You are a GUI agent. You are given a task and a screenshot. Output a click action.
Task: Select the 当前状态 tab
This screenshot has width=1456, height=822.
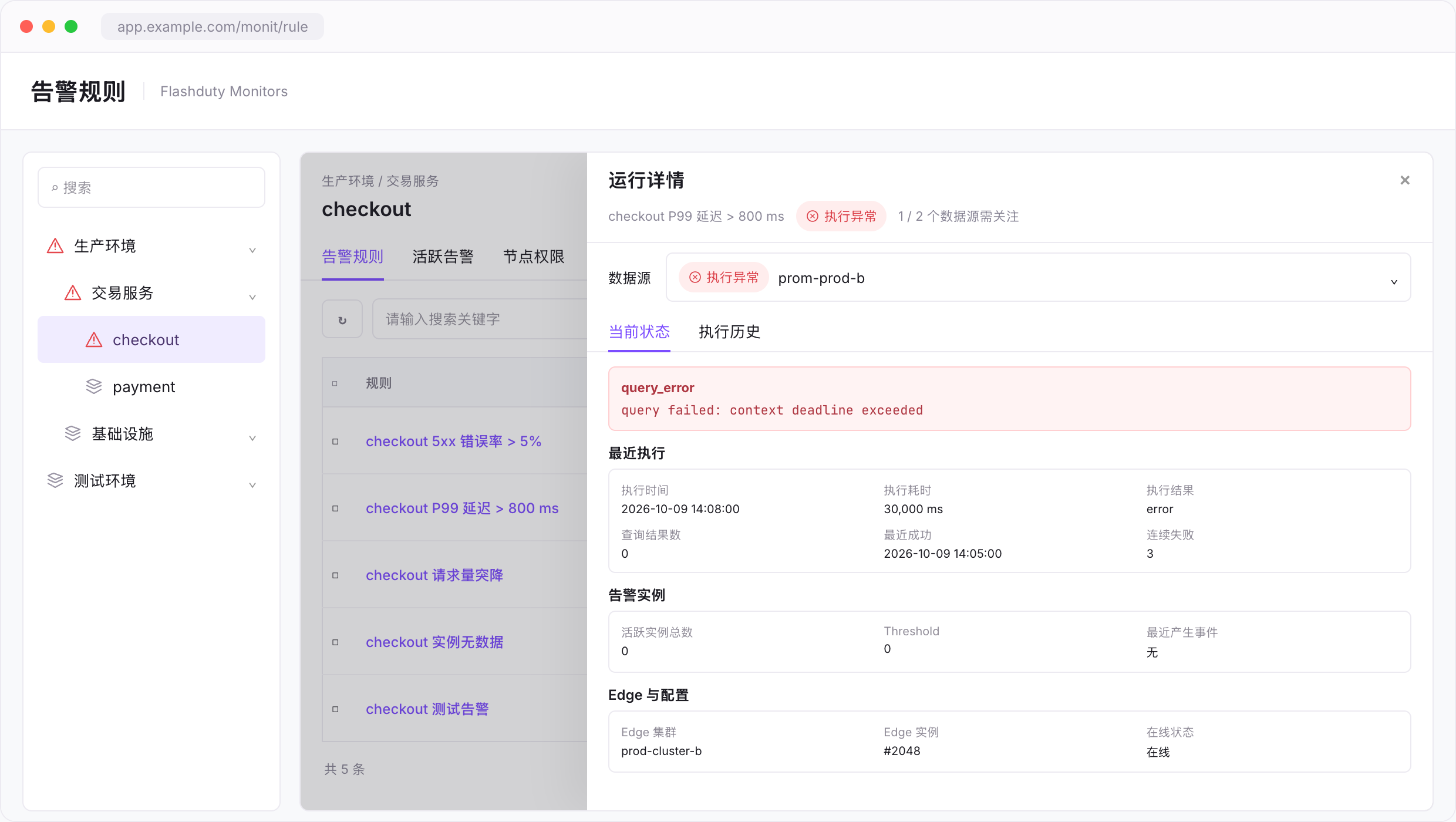click(639, 332)
